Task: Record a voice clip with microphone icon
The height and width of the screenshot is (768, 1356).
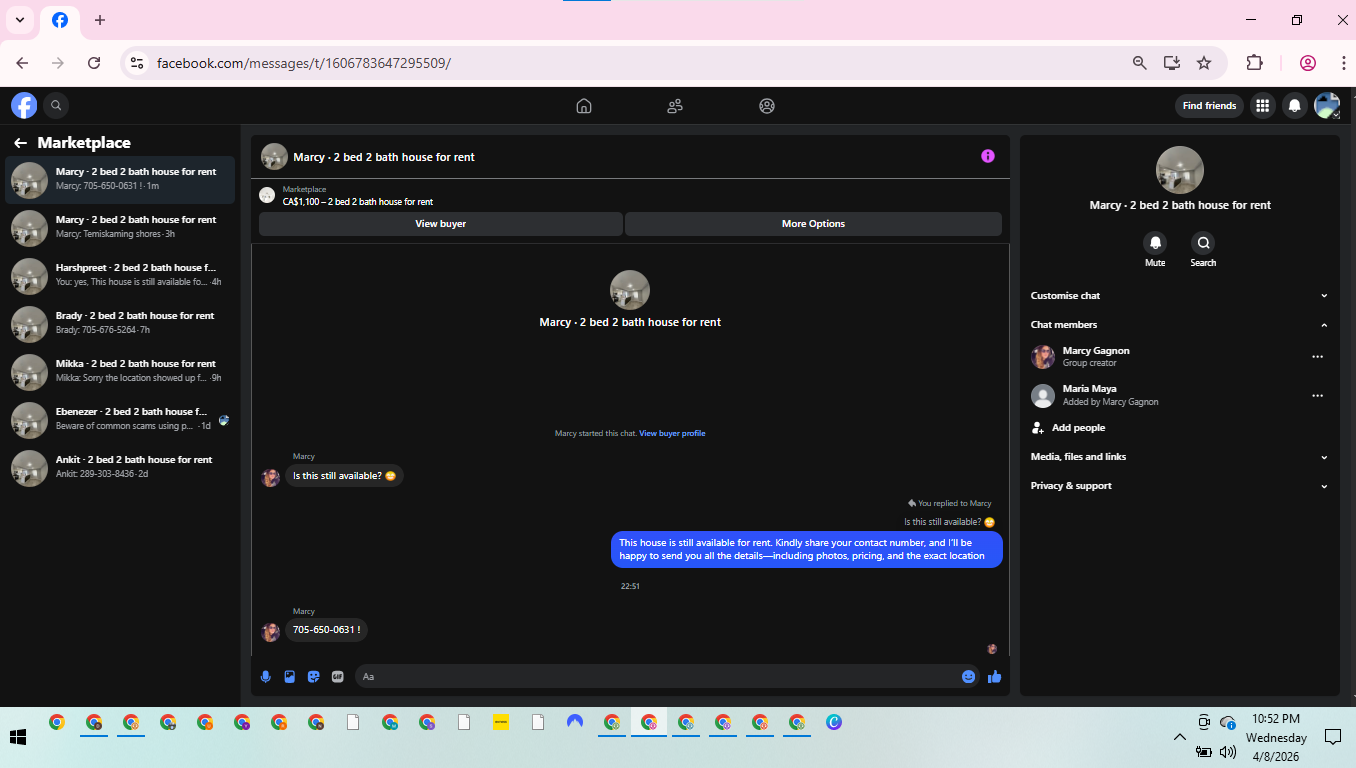Action: coord(266,677)
